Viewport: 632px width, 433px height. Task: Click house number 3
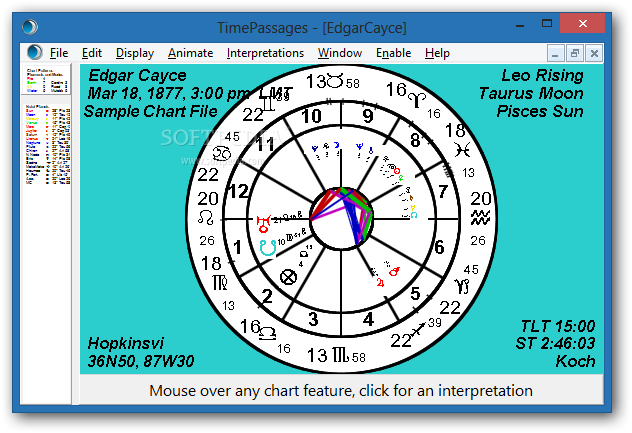pyautogui.click(x=314, y=319)
